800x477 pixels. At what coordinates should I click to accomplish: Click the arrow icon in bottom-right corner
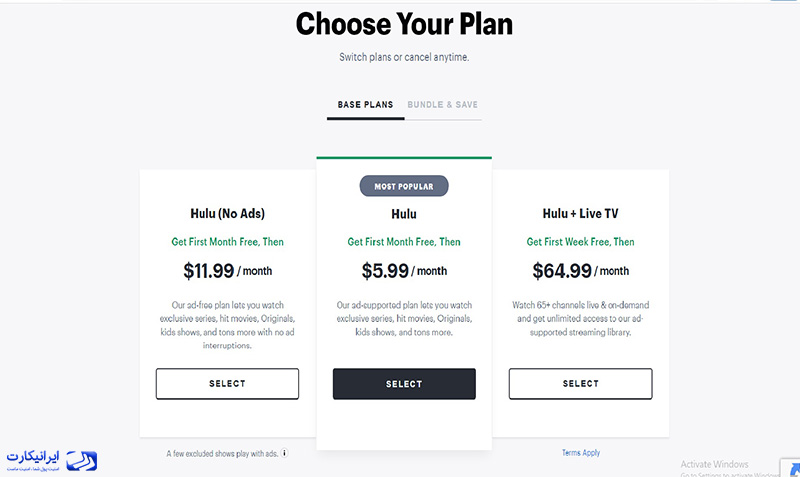(x=793, y=469)
